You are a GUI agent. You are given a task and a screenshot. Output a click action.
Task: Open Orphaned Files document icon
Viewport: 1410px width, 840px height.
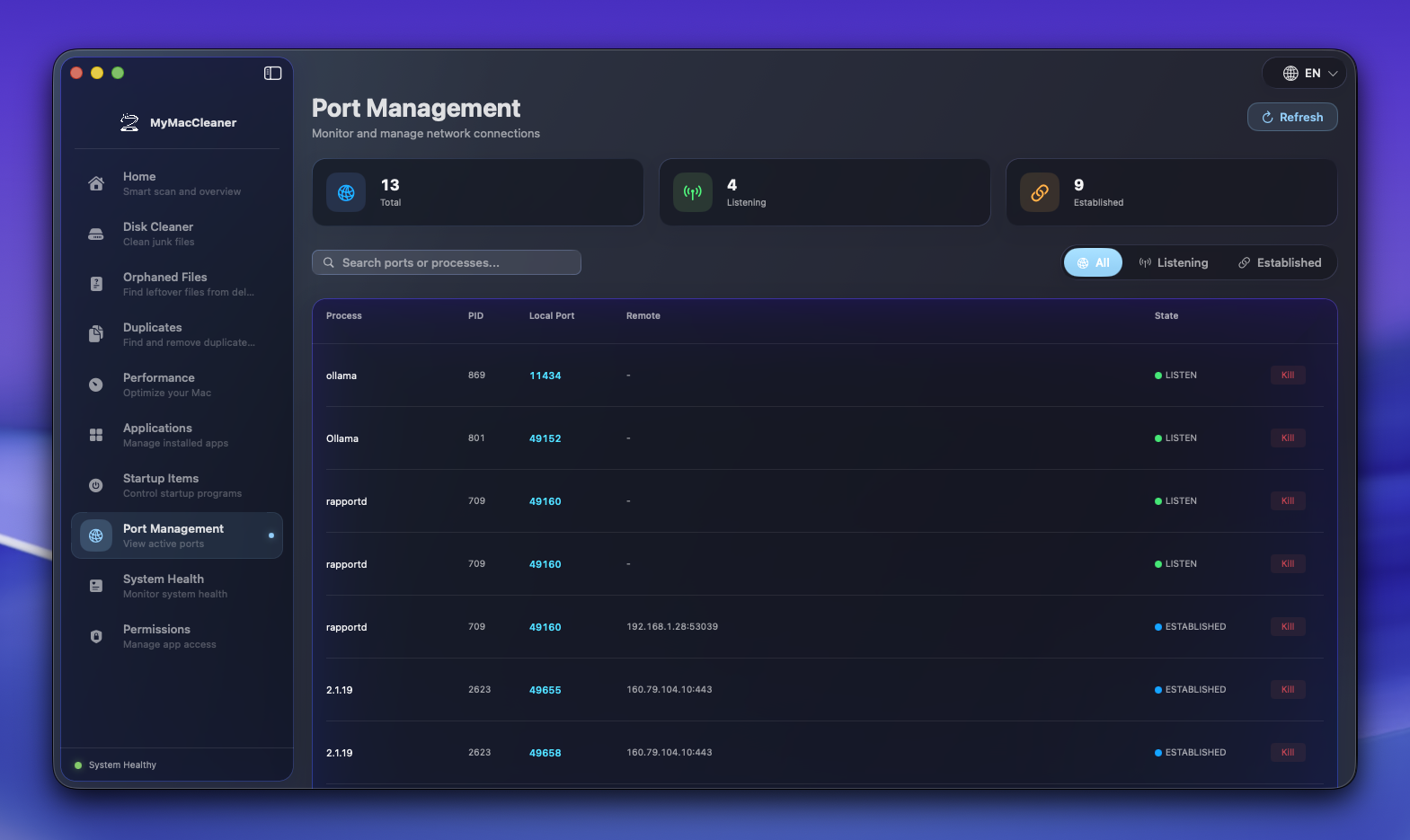click(x=96, y=284)
